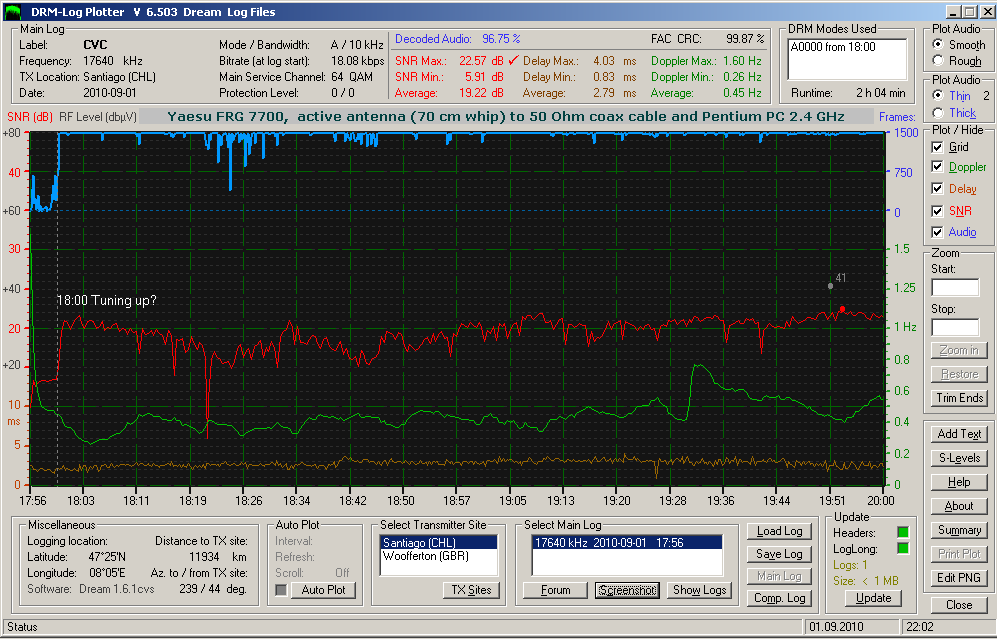Click the green LogLong update indicator
This screenshot has width=997, height=639.
coord(902,548)
